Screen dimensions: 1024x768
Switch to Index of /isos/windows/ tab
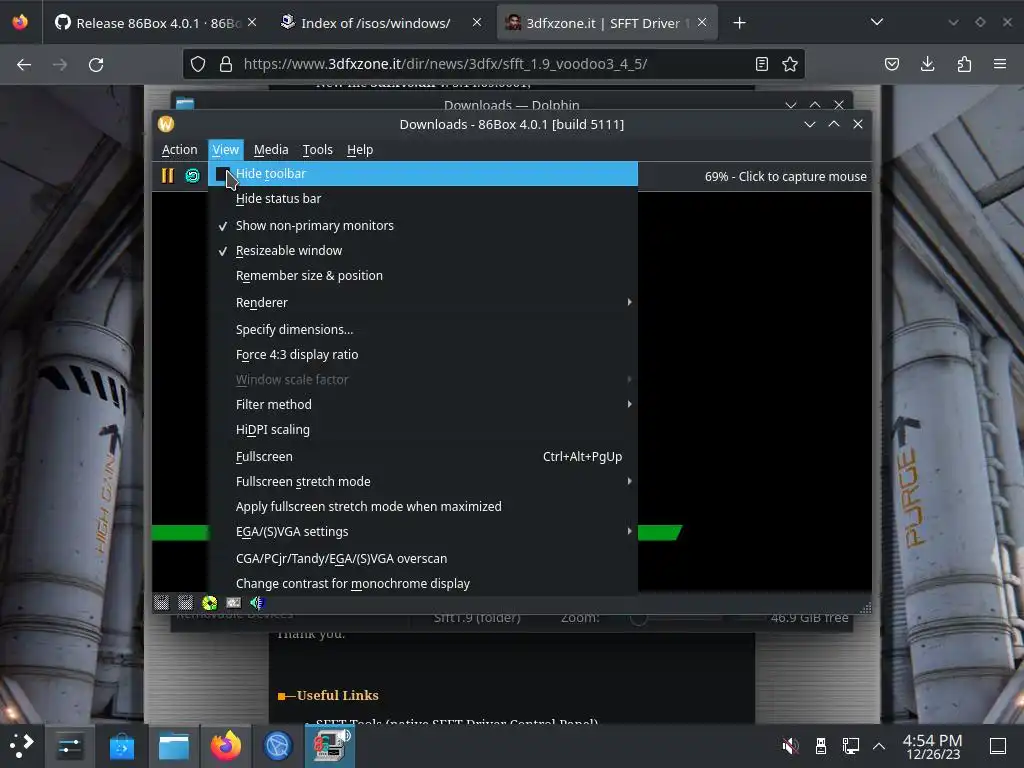point(381,23)
